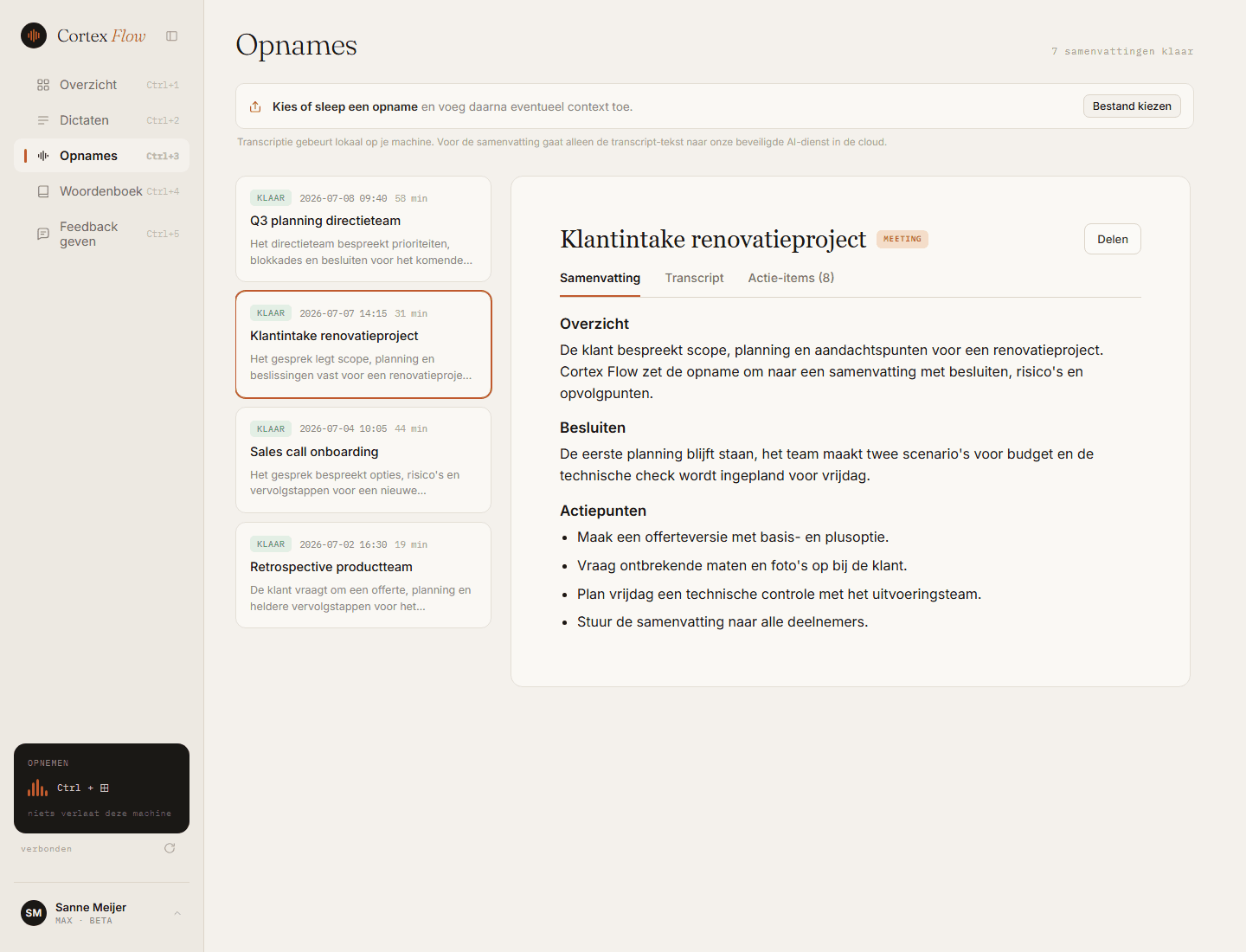Screen dimensions: 1246x952
Task: Click the Besluiten heading
Action: coord(593,428)
